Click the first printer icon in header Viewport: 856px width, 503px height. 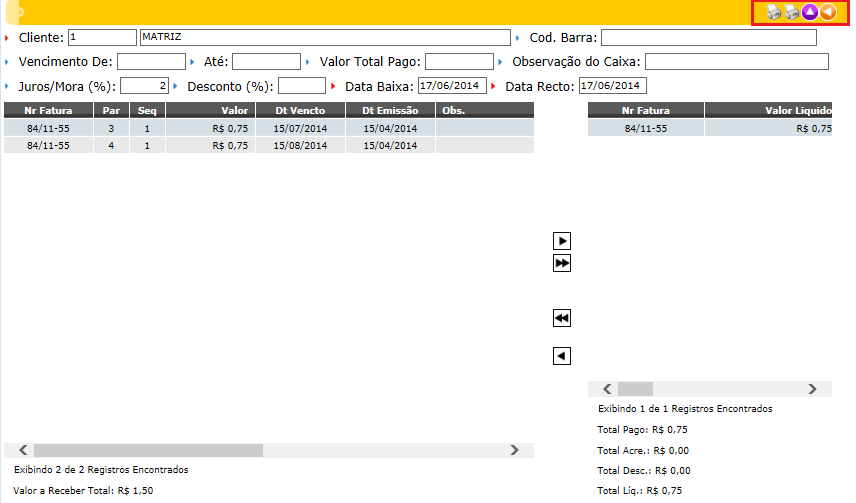point(774,12)
